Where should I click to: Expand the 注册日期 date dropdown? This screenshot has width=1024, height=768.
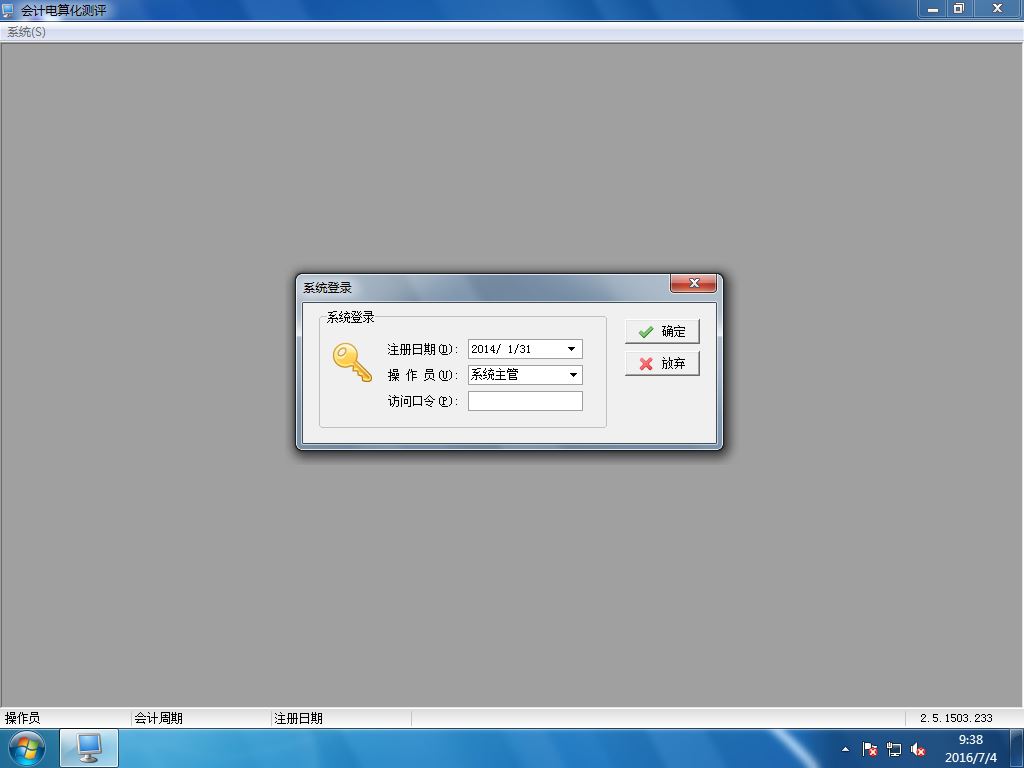571,349
